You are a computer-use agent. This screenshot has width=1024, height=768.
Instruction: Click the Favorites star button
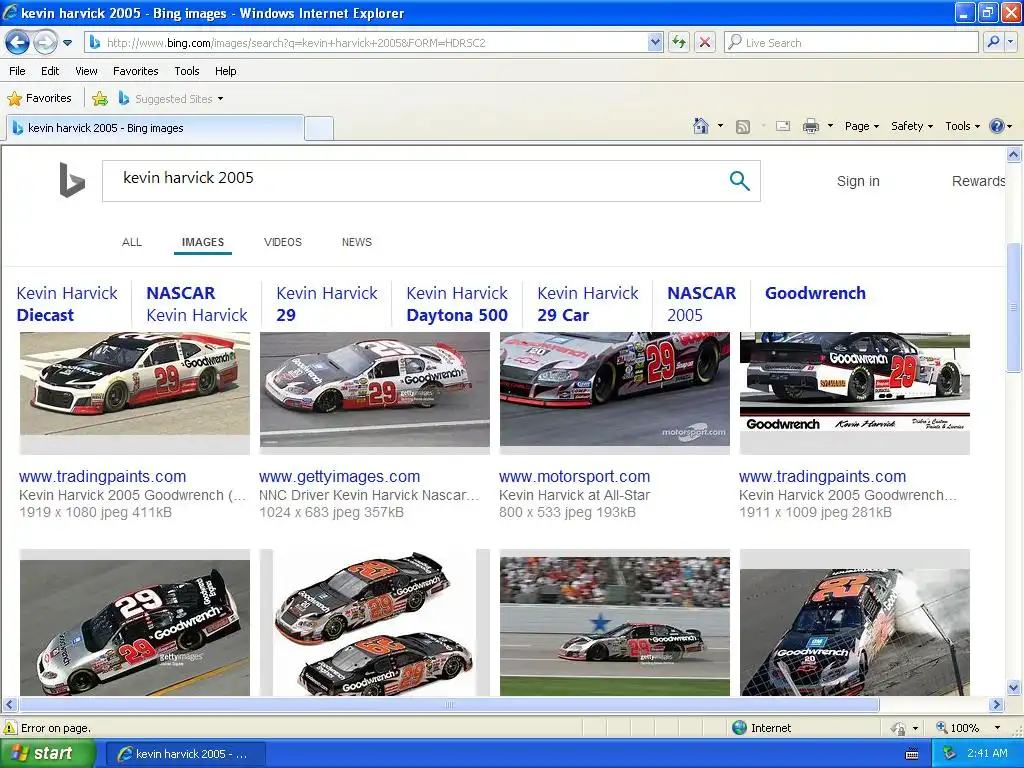point(39,99)
